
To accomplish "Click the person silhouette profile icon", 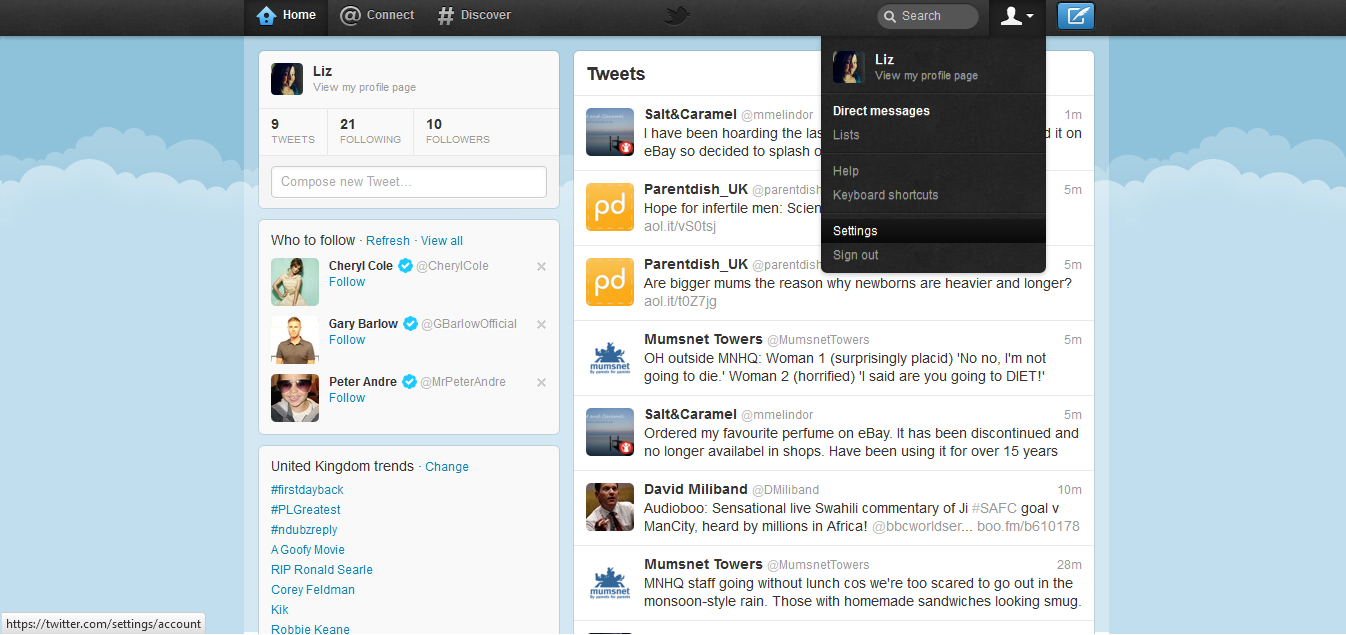I will (1012, 16).
